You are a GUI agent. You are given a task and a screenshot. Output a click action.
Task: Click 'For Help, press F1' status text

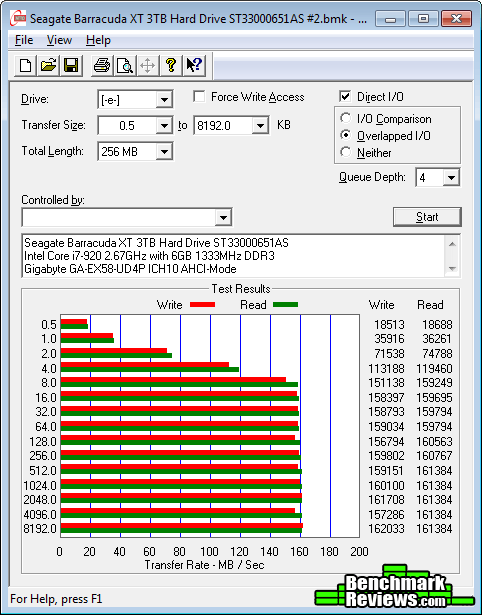pyautogui.click(x=56, y=599)
